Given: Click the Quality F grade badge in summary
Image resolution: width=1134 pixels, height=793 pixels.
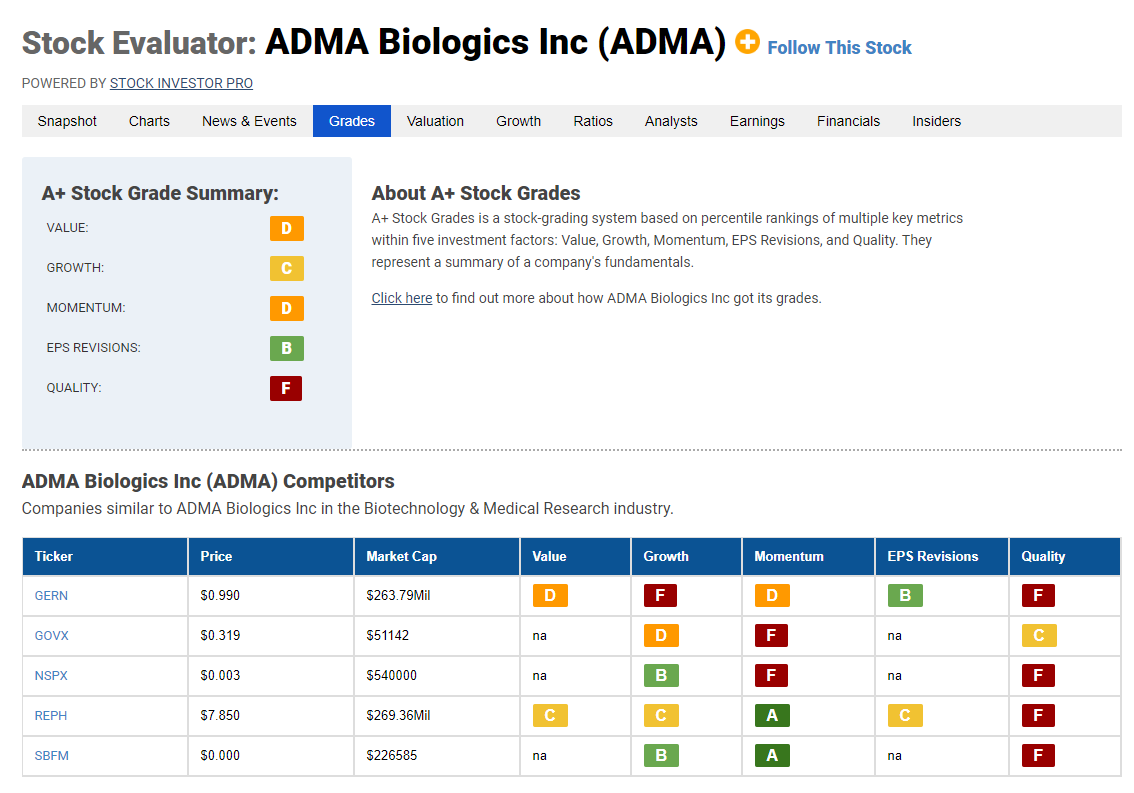Looking at the screenshot, I should point(286,389).
